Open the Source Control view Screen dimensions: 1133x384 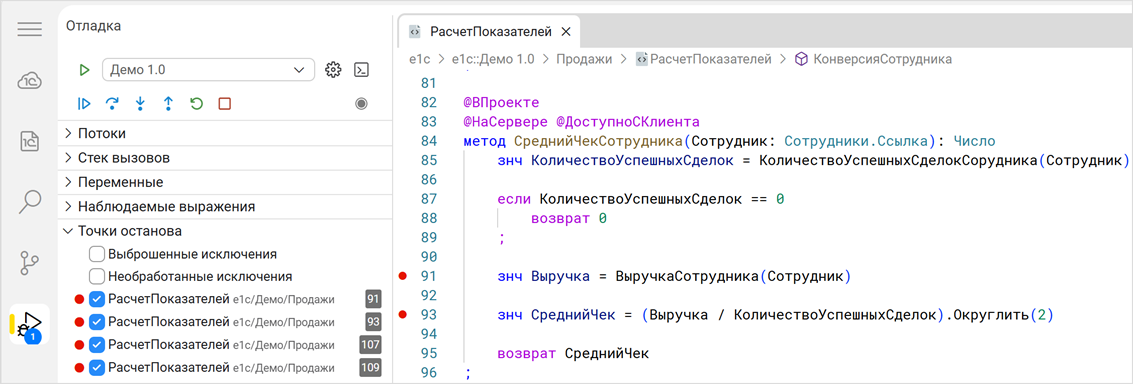pos(30,263)
